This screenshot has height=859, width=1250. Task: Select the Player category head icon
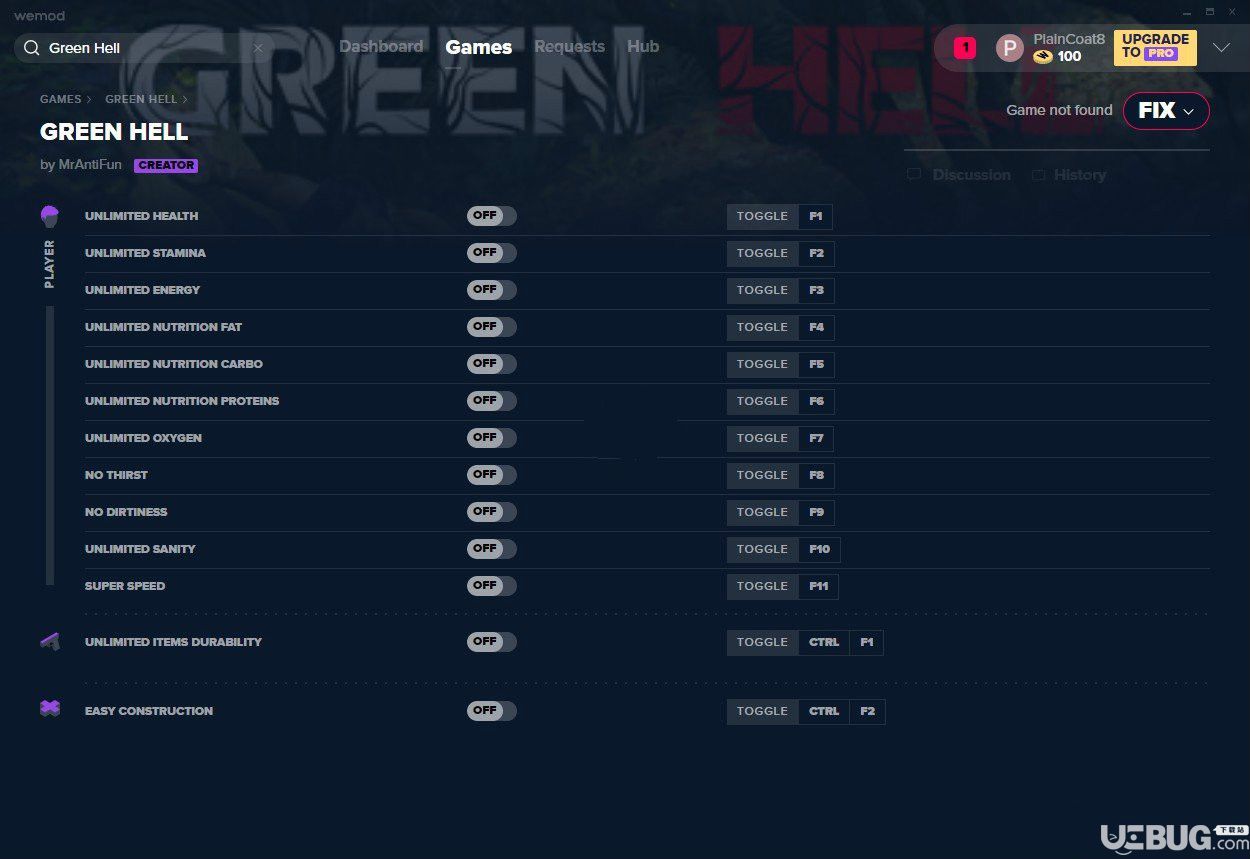(x=50, y=216)
